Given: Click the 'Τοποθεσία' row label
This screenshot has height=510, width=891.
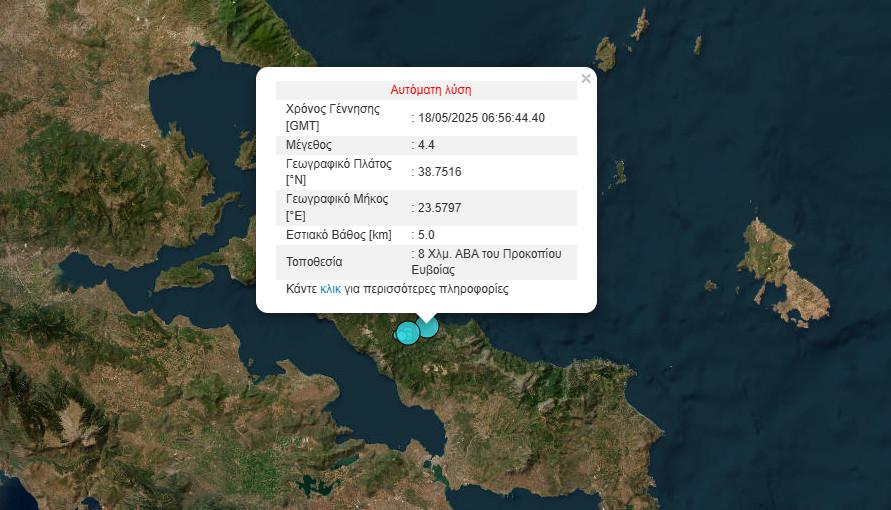Looking at the screenshot, I should tap(314, 262).
